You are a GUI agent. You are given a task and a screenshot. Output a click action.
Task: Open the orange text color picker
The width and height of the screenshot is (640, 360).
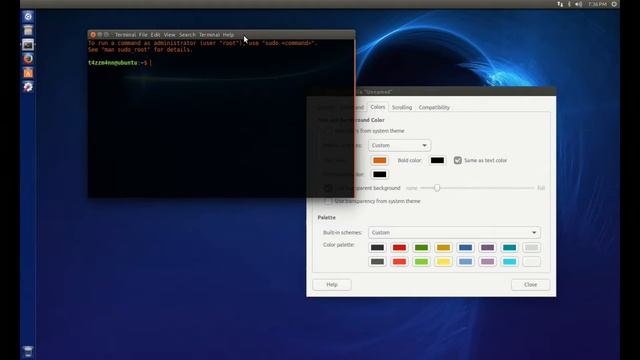380,160
